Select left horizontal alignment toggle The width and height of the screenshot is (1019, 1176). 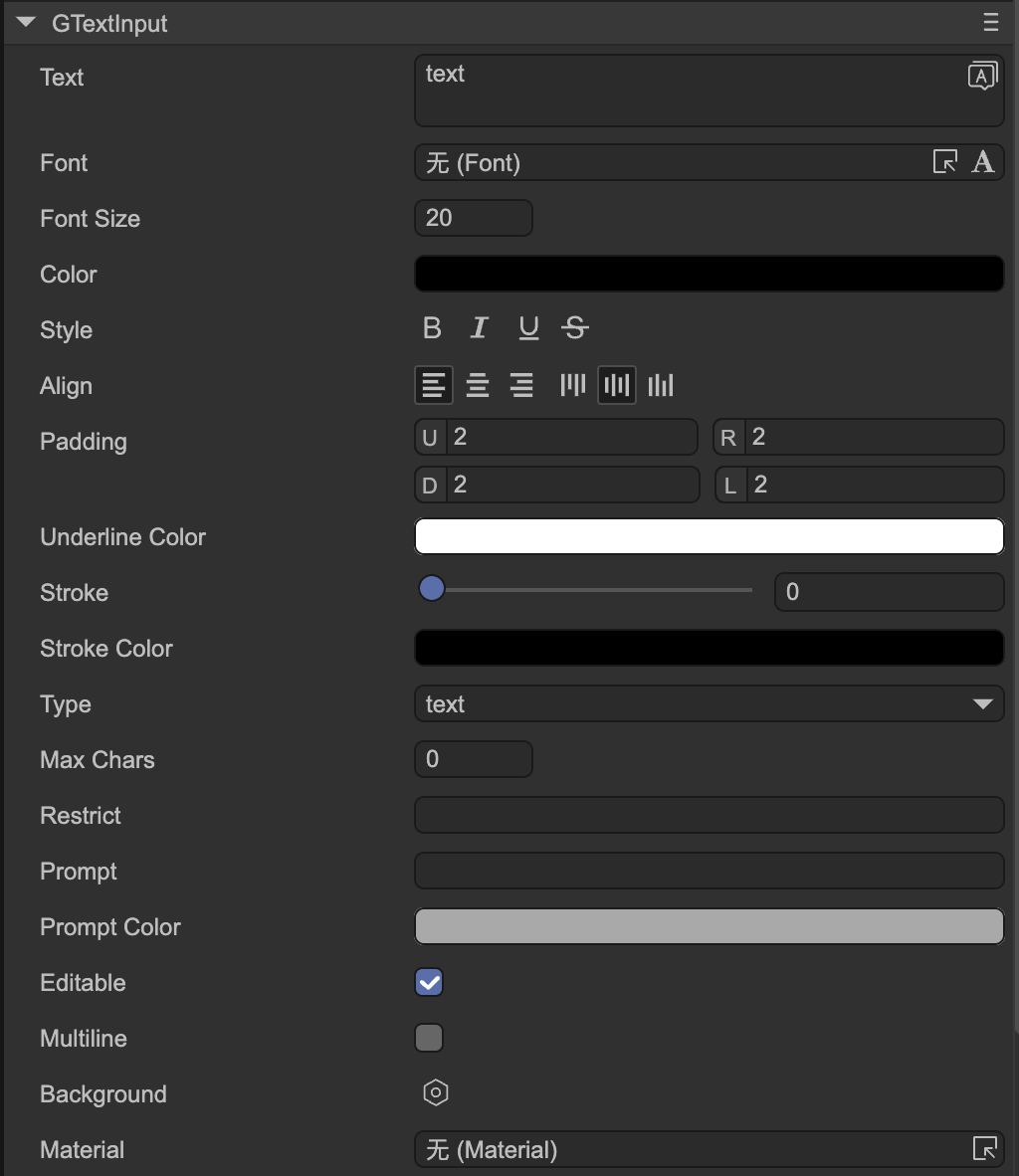[x=433, y=385]
